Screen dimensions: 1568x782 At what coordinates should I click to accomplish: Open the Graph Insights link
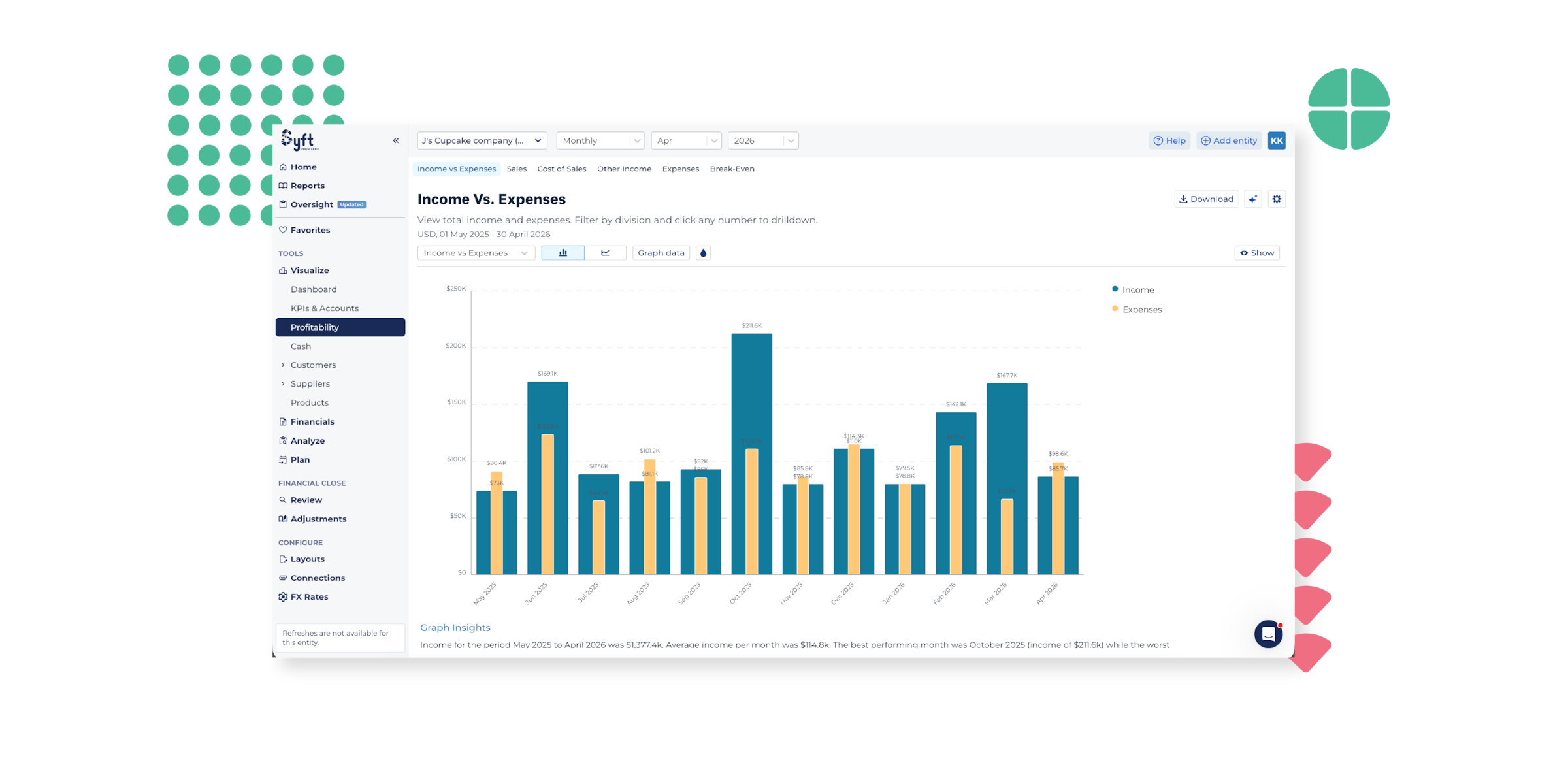point(455,628)
